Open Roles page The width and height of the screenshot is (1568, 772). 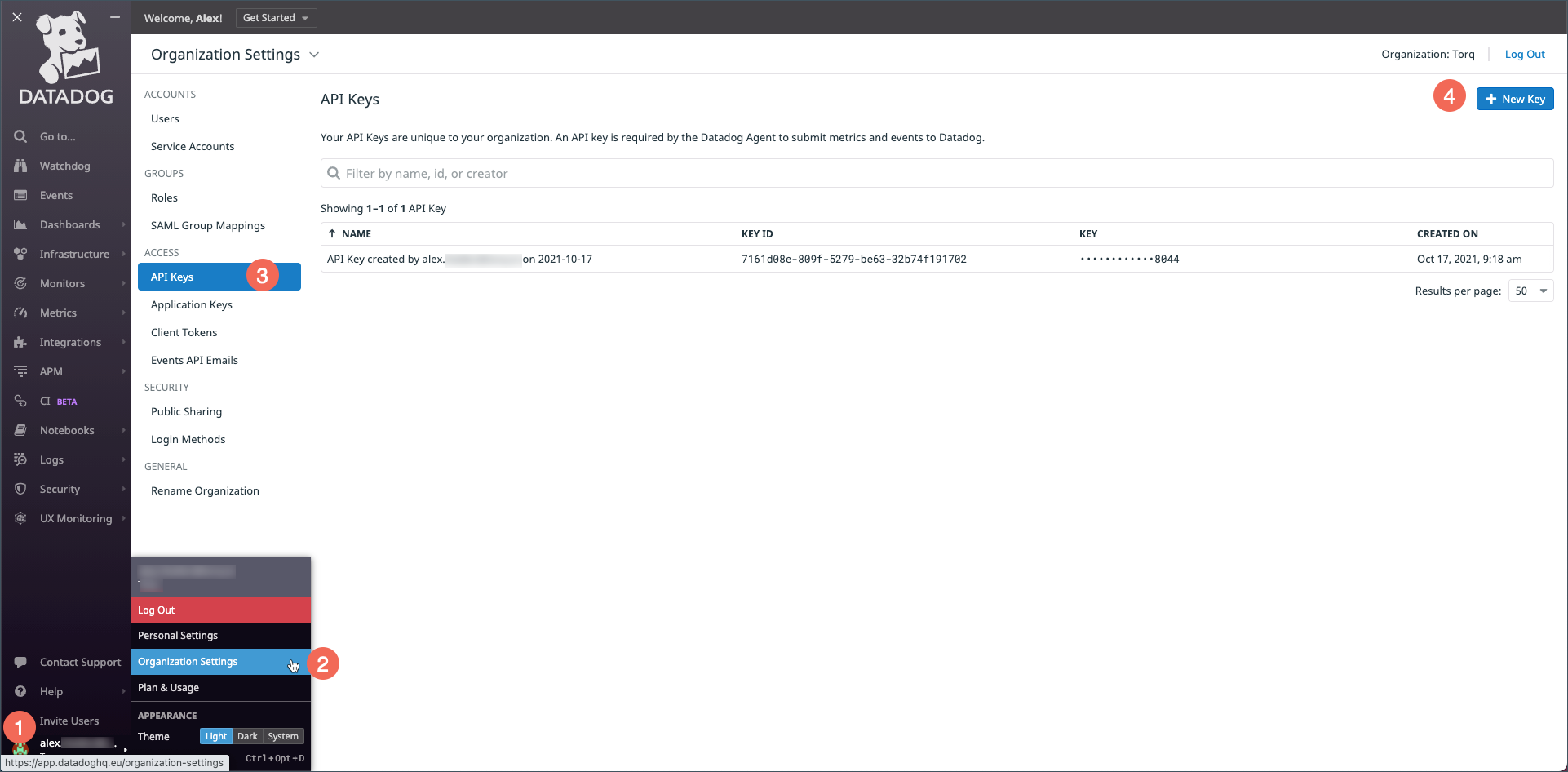[164, 197]
